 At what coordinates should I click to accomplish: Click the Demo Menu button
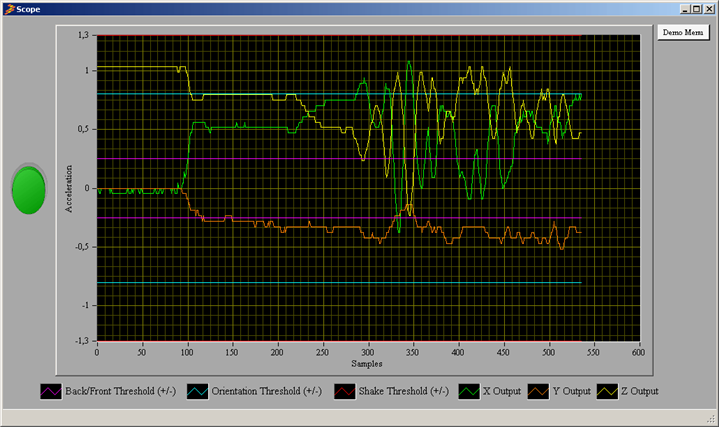tap(683, 33)
